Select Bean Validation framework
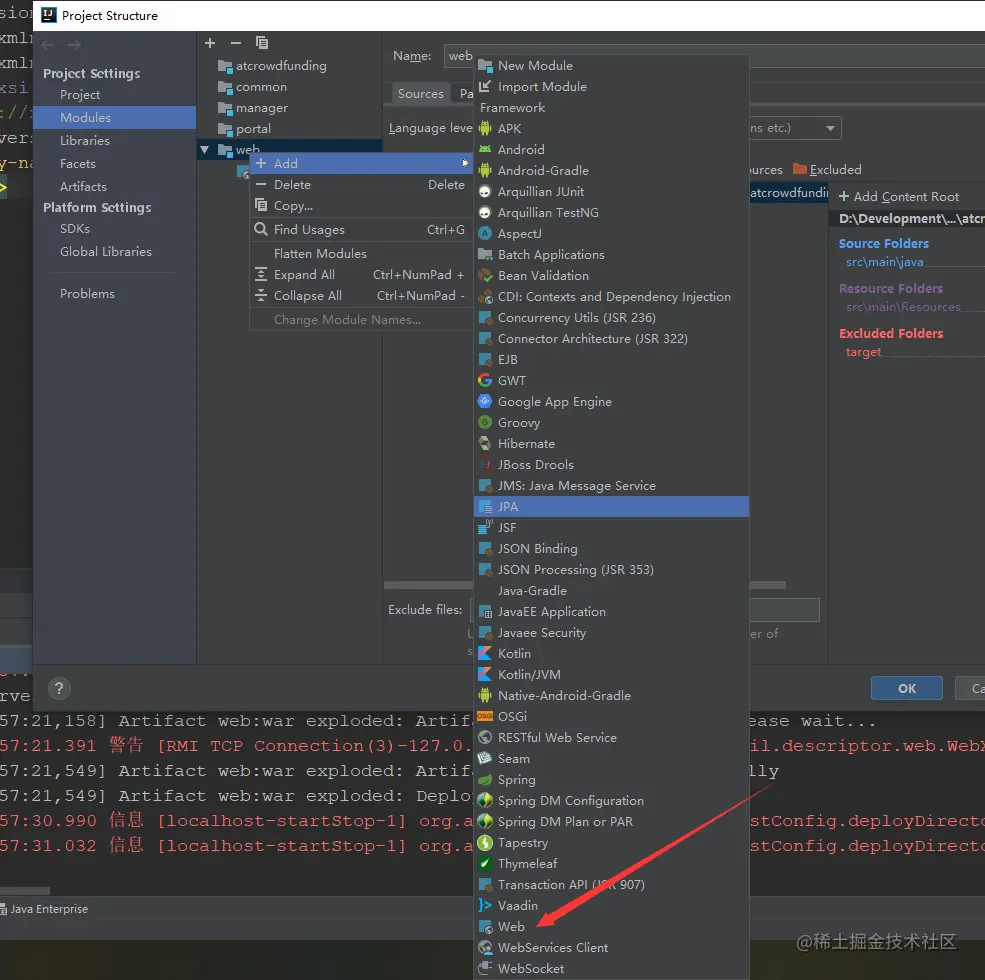The height and width of the screenshot is (980, 985). point(611,276)
